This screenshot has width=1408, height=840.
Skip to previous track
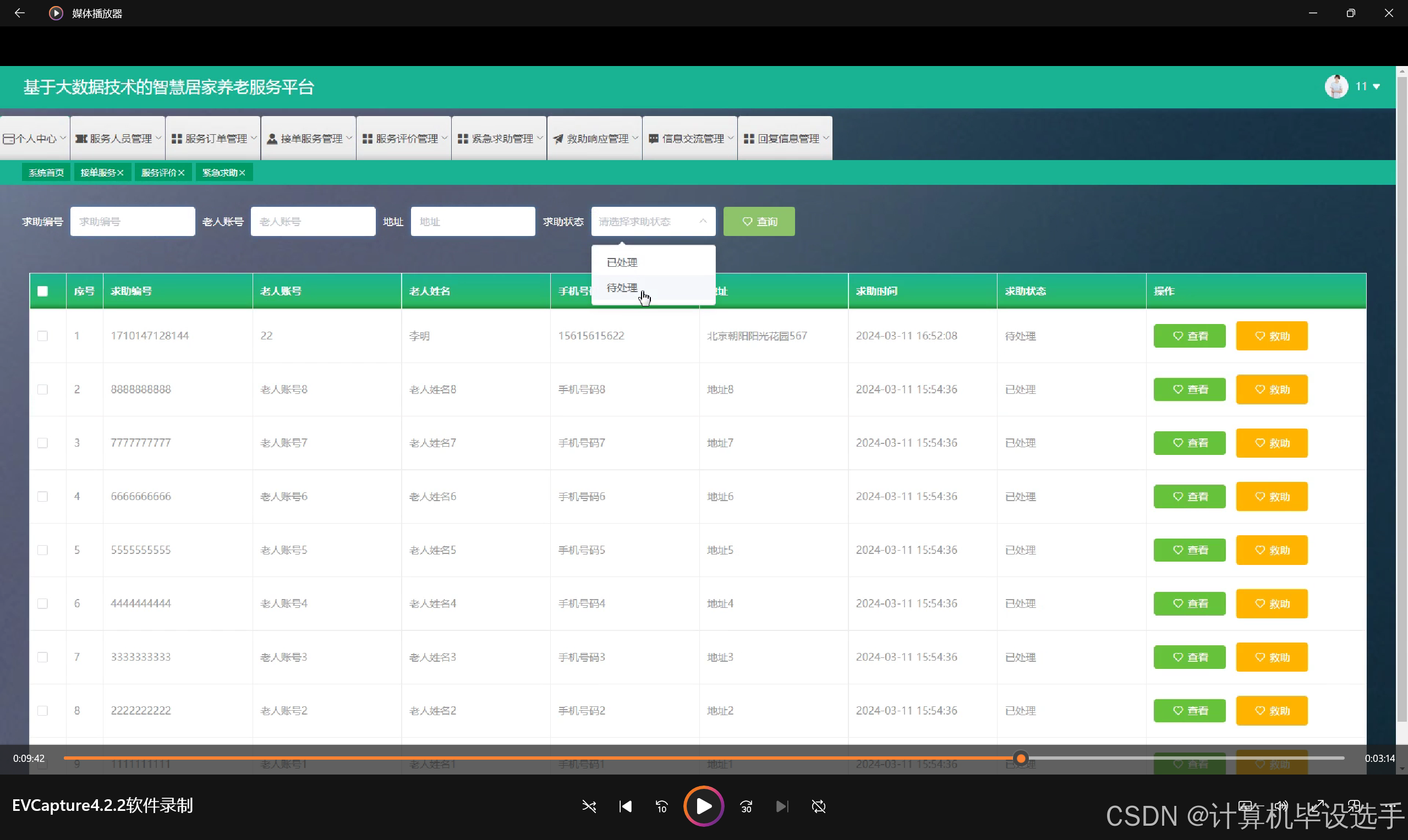tap(625, 806)
